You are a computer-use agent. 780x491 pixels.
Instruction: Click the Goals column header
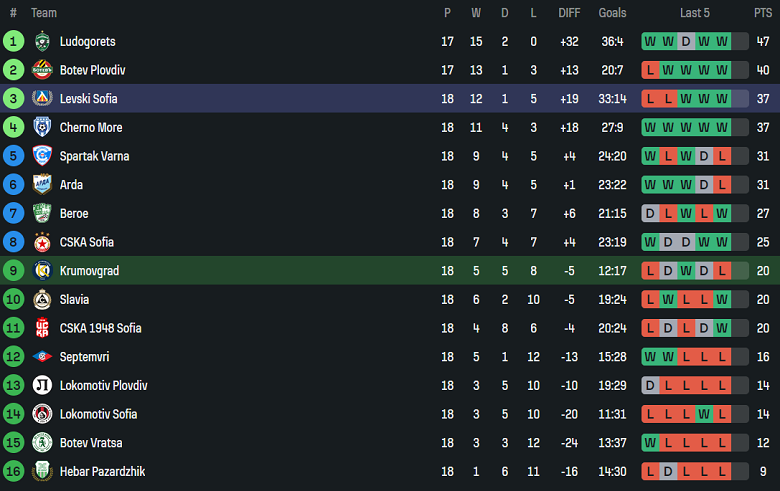(612, 13)
